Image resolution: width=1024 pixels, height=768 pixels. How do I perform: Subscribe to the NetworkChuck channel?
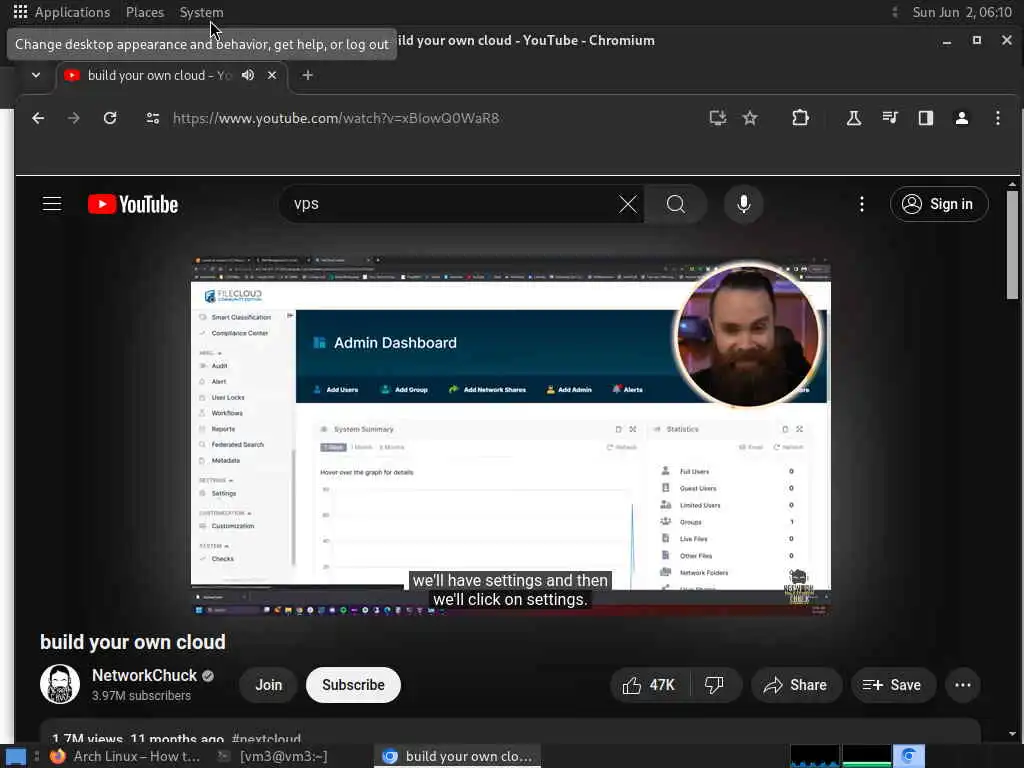(x=353, y=685)
